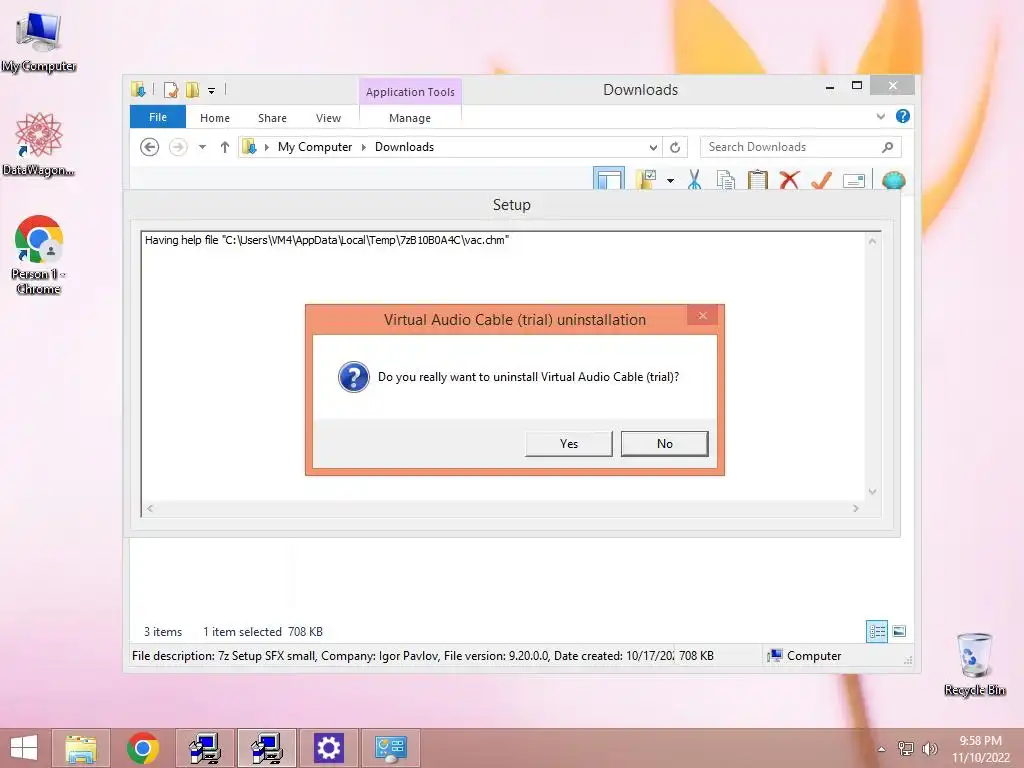The image size is (1024, 768).
Task: Click the '1 item selected 708 KB' status text
Action: click(263, 632)
